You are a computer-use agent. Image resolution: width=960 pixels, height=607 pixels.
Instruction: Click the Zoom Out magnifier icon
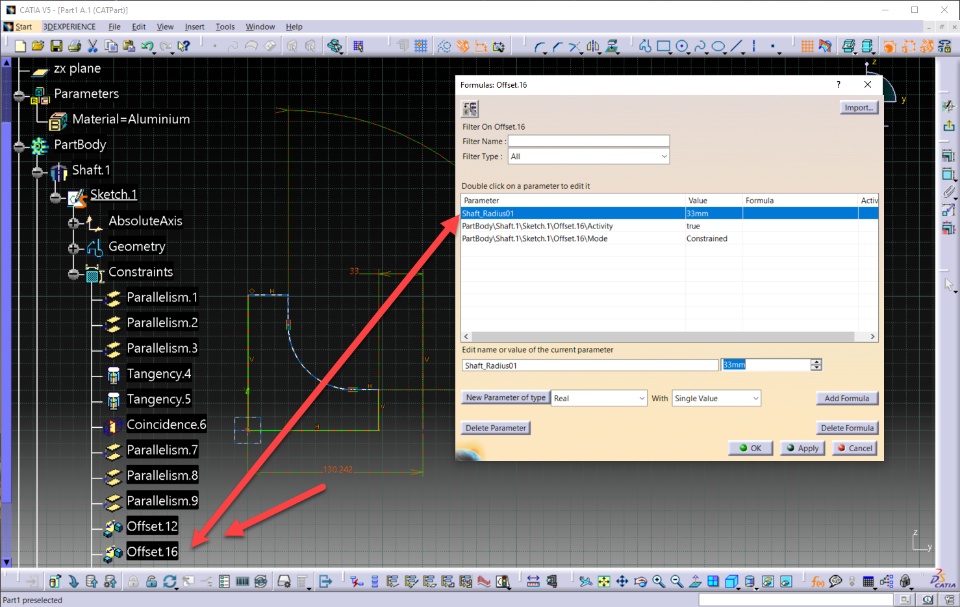[677, 581]
